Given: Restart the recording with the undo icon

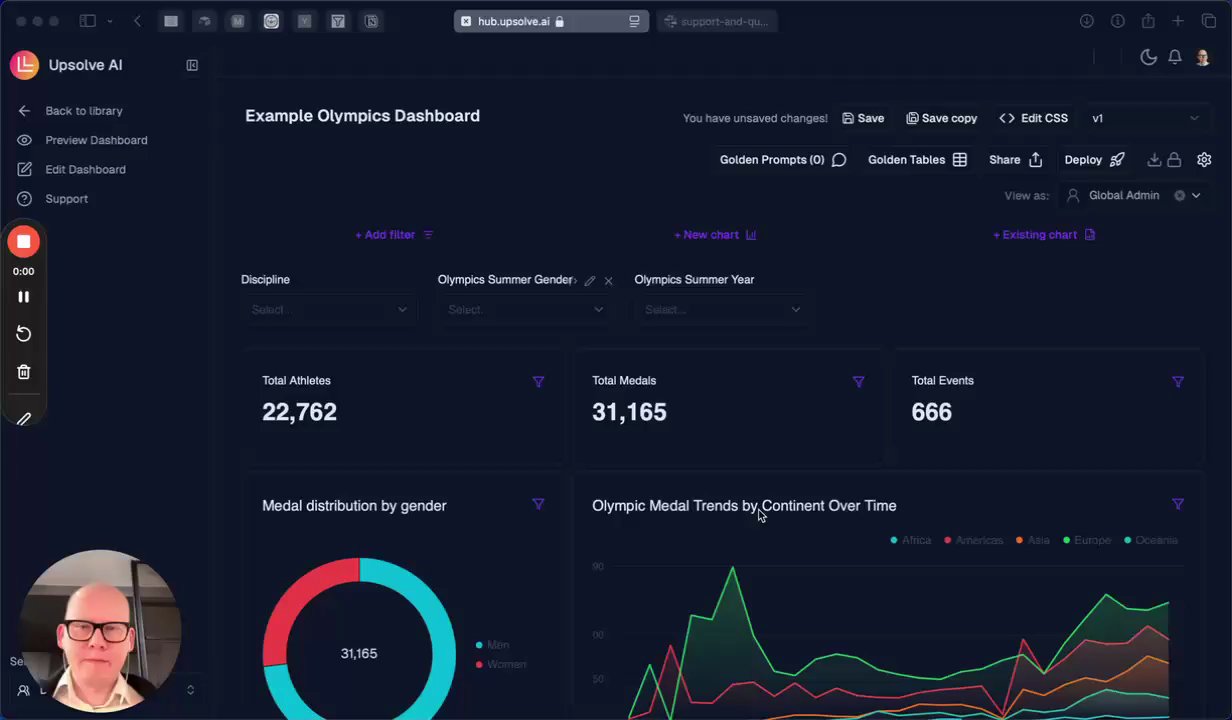Looking at the screenshot, I should click(x=24, y=334).
